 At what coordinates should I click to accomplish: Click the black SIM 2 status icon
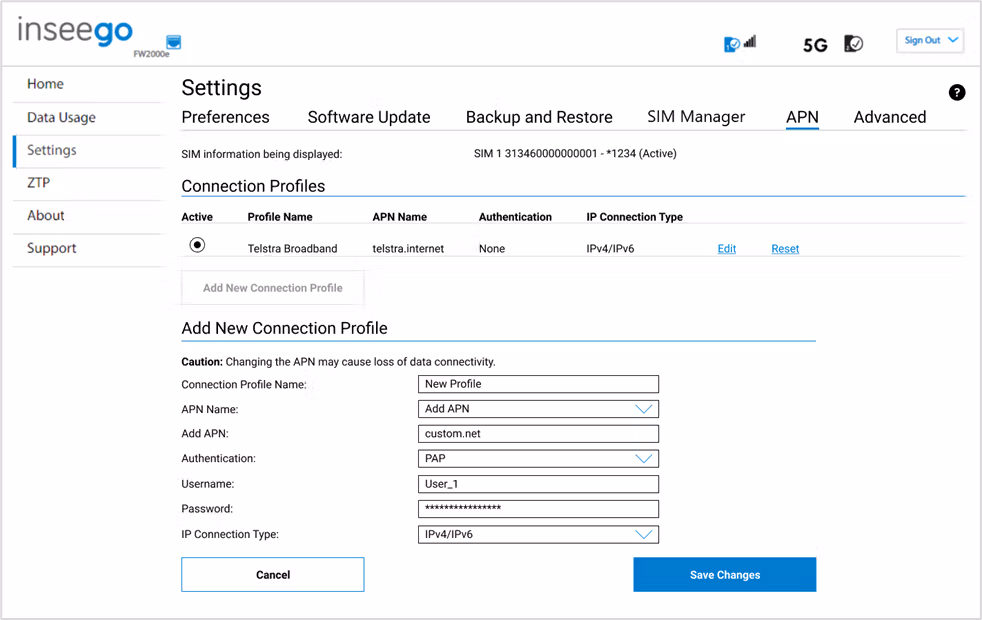853,43
